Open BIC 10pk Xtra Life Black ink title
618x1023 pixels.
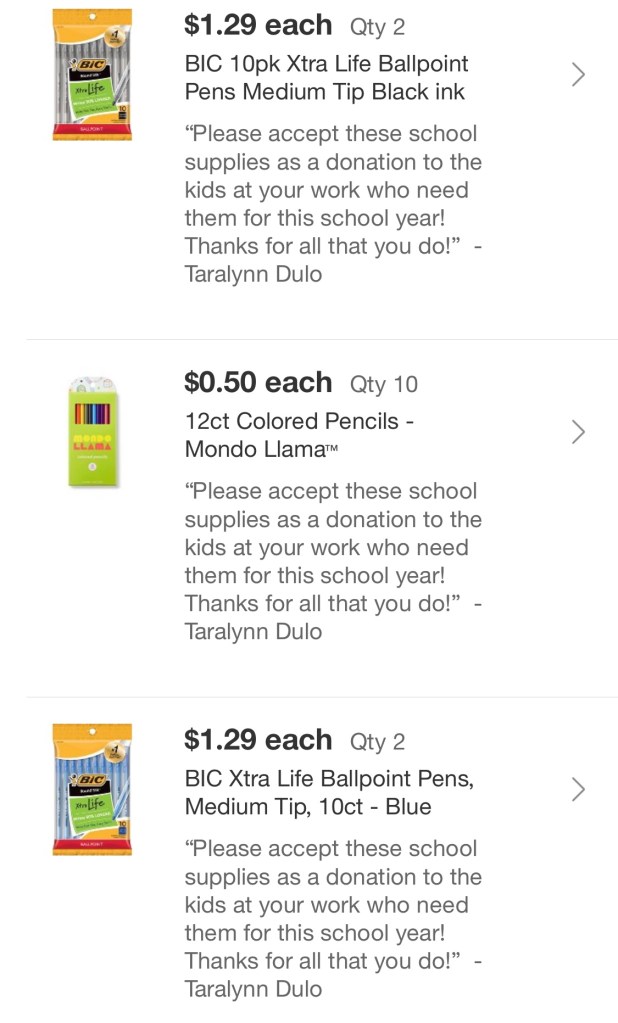click(x=326, y=78)
